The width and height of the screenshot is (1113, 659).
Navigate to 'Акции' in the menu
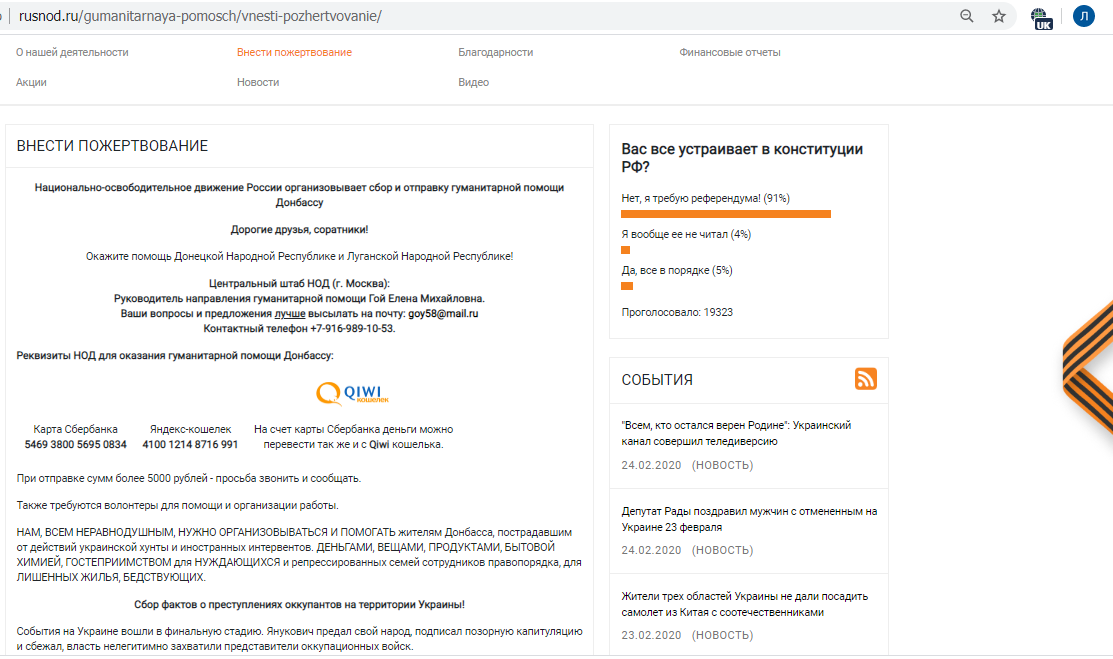pos(31,82)
